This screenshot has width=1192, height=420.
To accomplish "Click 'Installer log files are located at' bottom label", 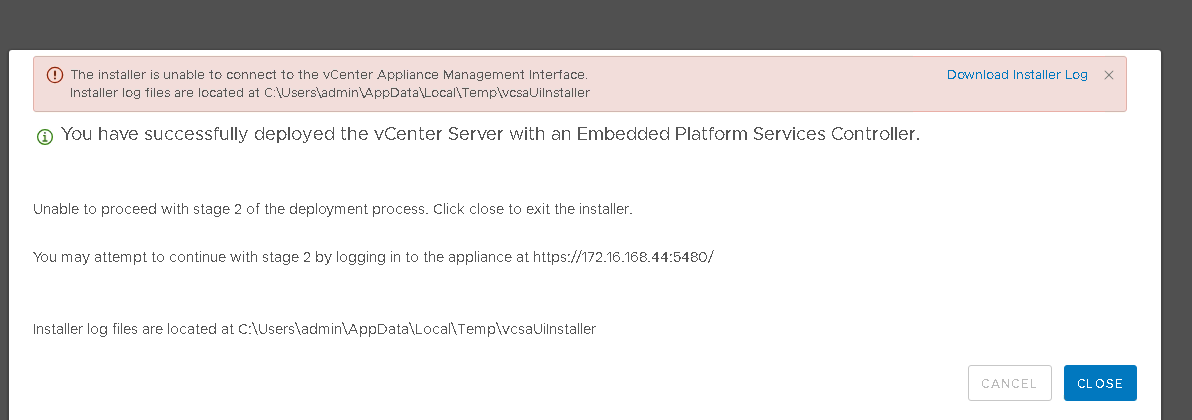I will click(133, 329).
